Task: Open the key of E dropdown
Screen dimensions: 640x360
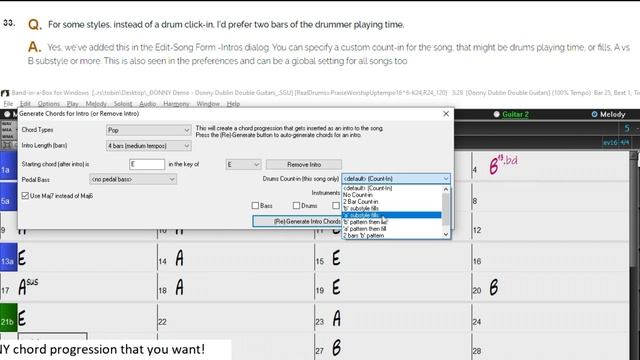Action: 243,164
